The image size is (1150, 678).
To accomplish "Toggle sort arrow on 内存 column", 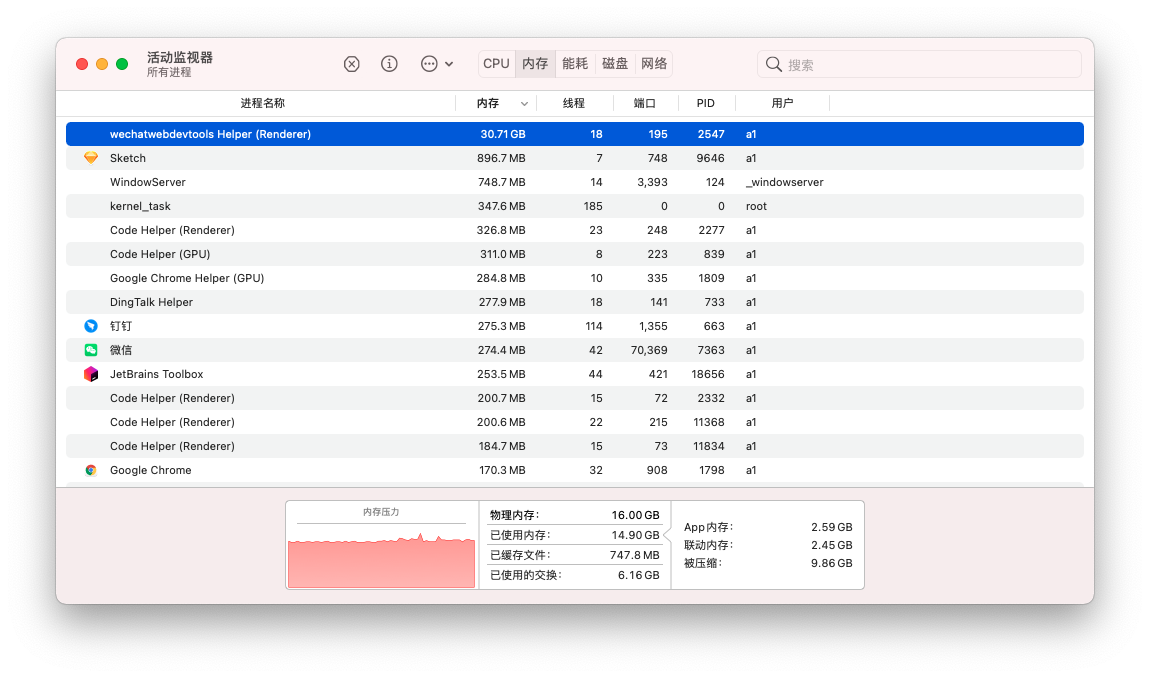I will click(x=524, y=103).
